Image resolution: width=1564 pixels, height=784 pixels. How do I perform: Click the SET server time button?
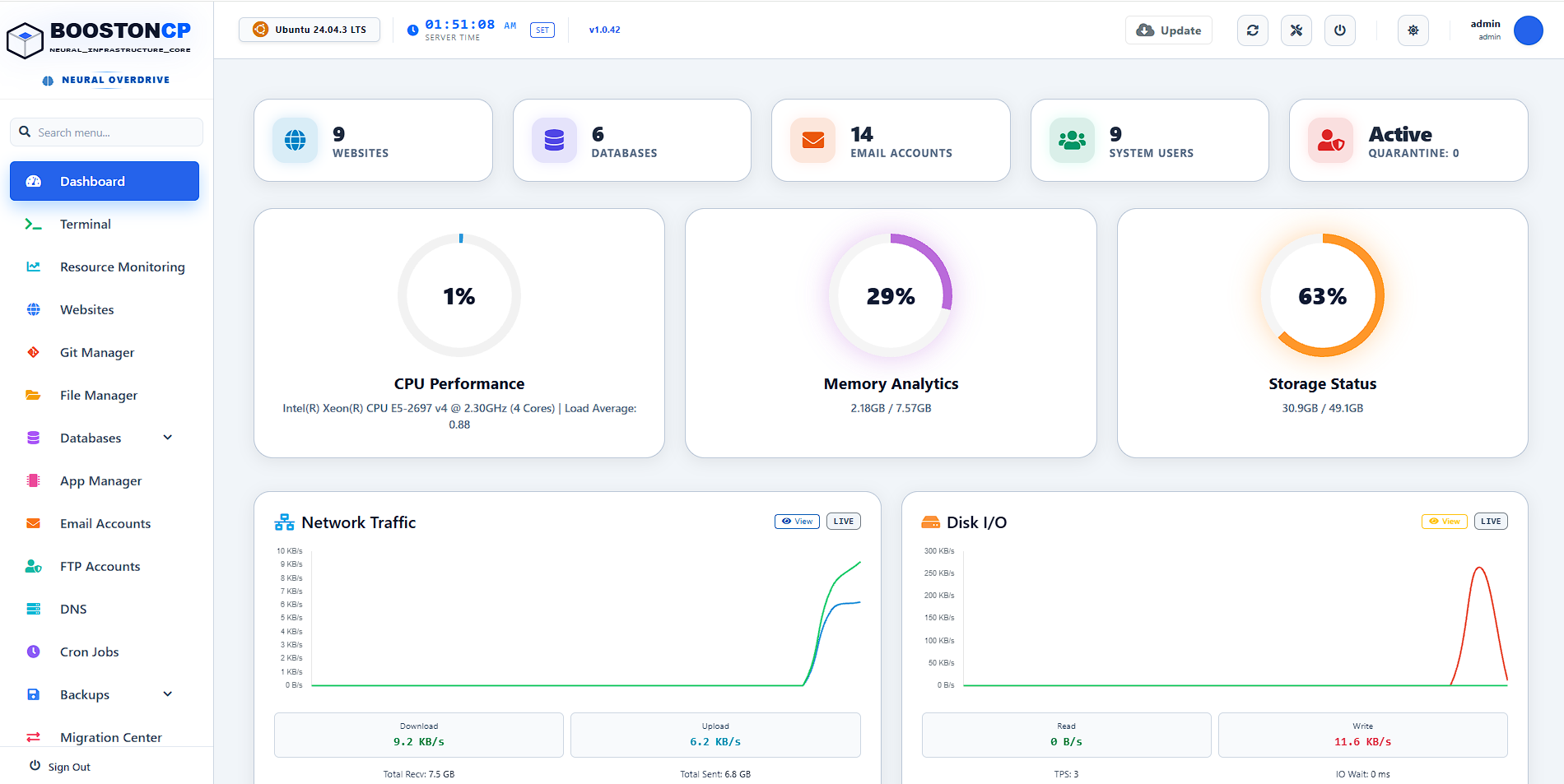point(542,30)
